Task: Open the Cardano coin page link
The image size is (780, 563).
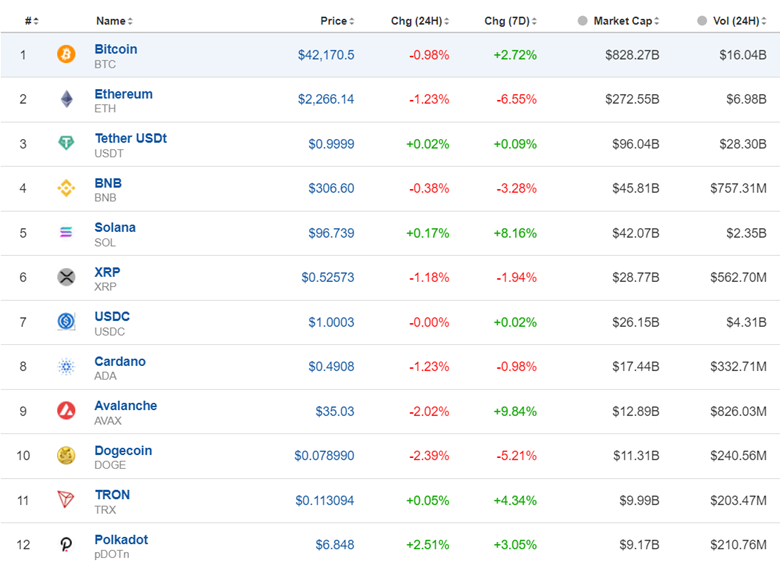Action: pos(120,361)
